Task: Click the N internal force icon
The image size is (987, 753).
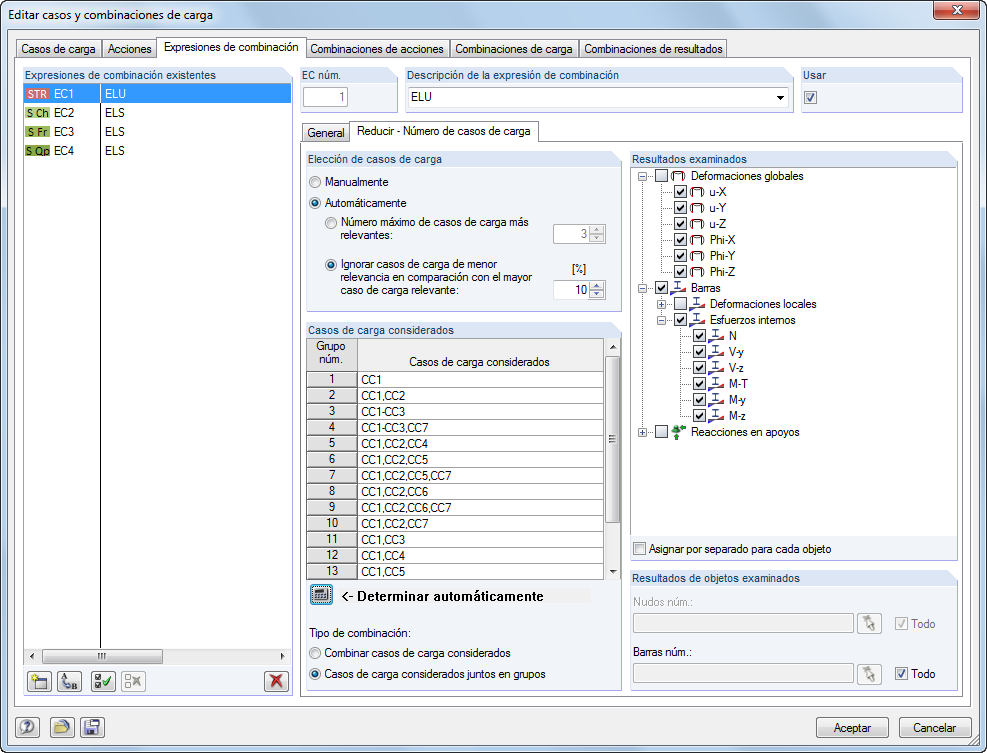Action: coord(716,336)
